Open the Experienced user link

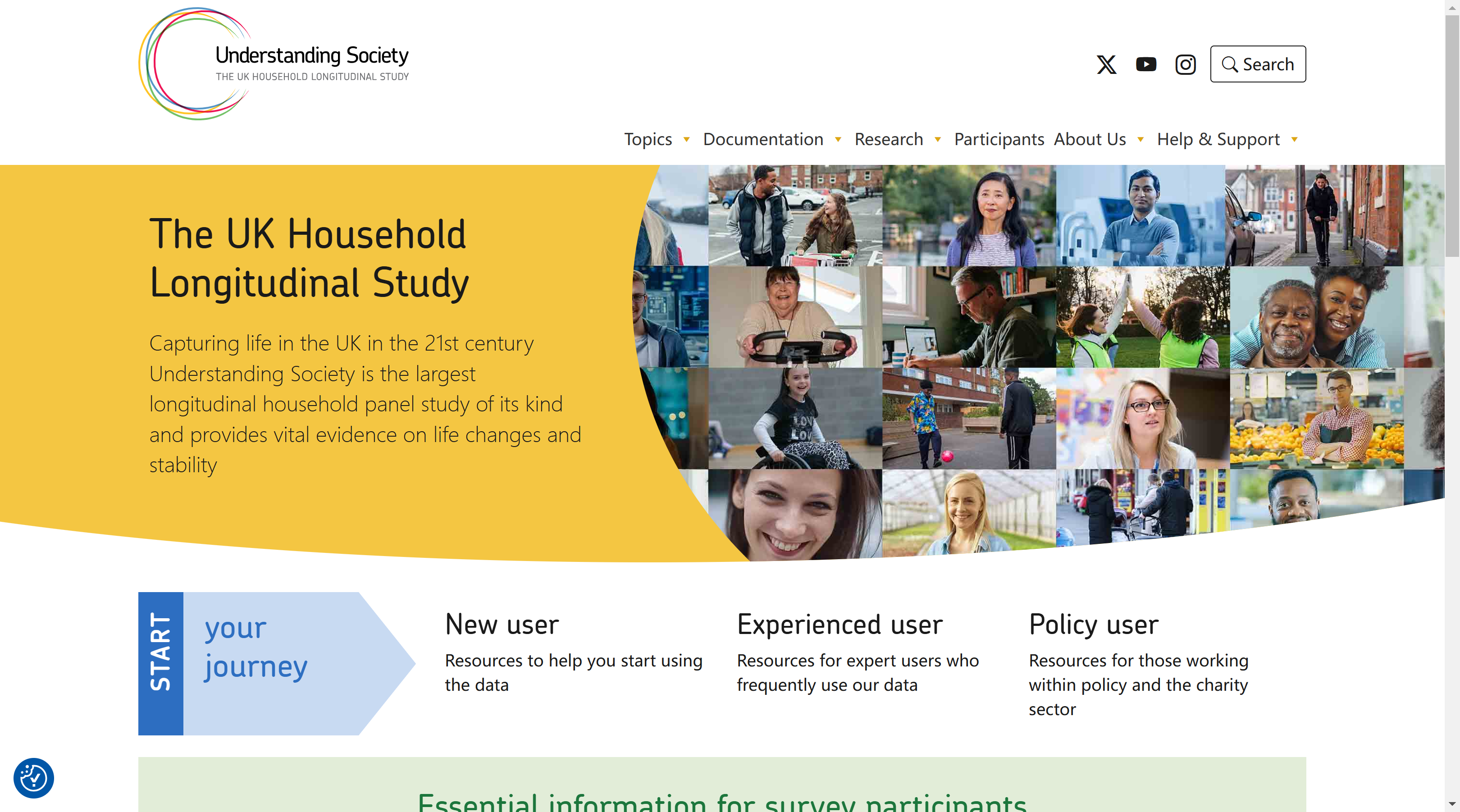(x=839, y=625)
